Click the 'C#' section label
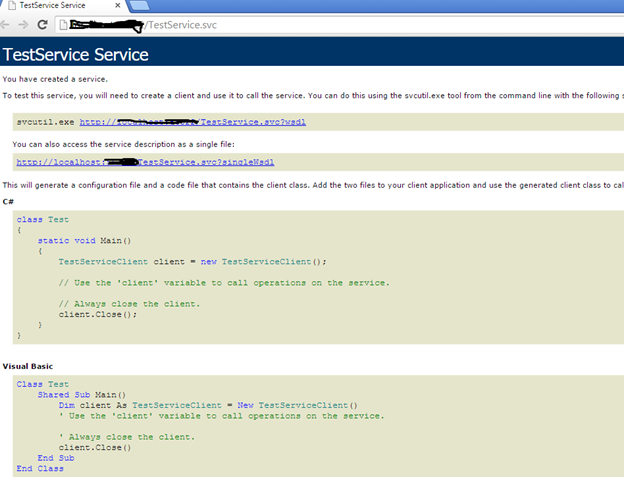The height and width of the screenshot is (477, 624). point(8,202)
